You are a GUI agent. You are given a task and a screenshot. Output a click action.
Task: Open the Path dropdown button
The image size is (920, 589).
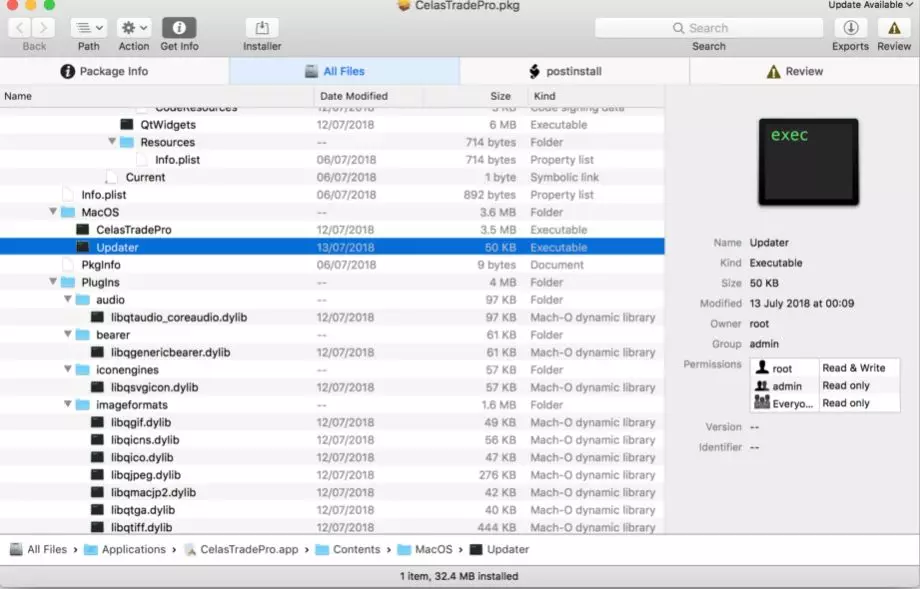pyautogui.click(x=89, y=28)
